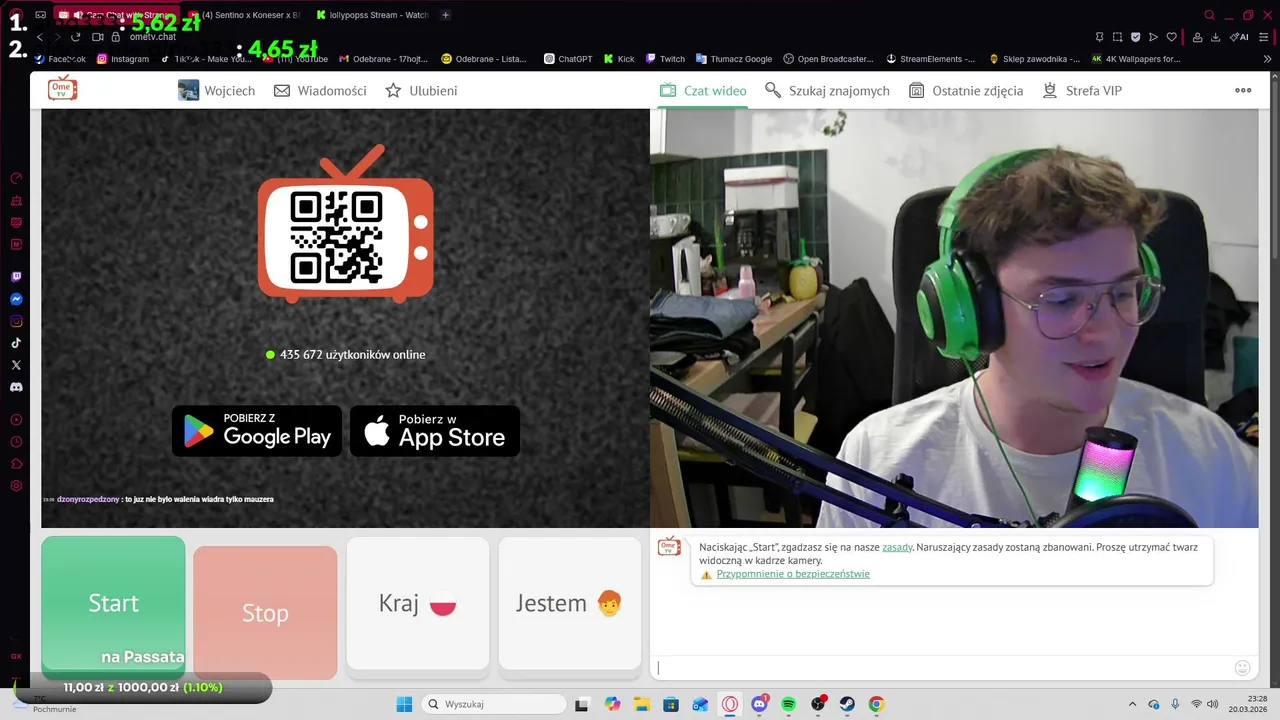1280x720 pixels.
Task: Open the browser AI assistant icon
Action: coord(1240,37)
